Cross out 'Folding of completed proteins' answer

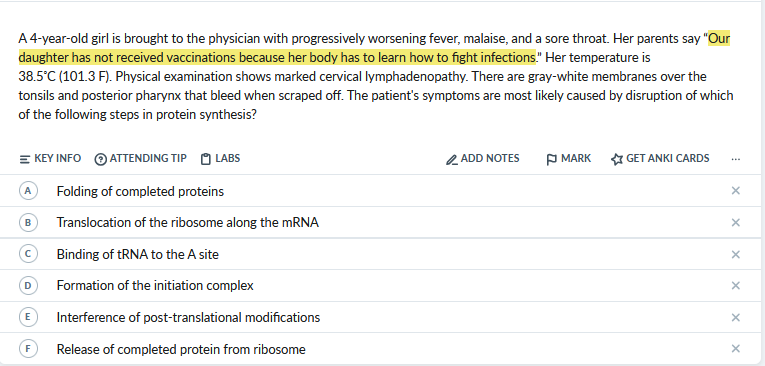(x=736, y=191)
